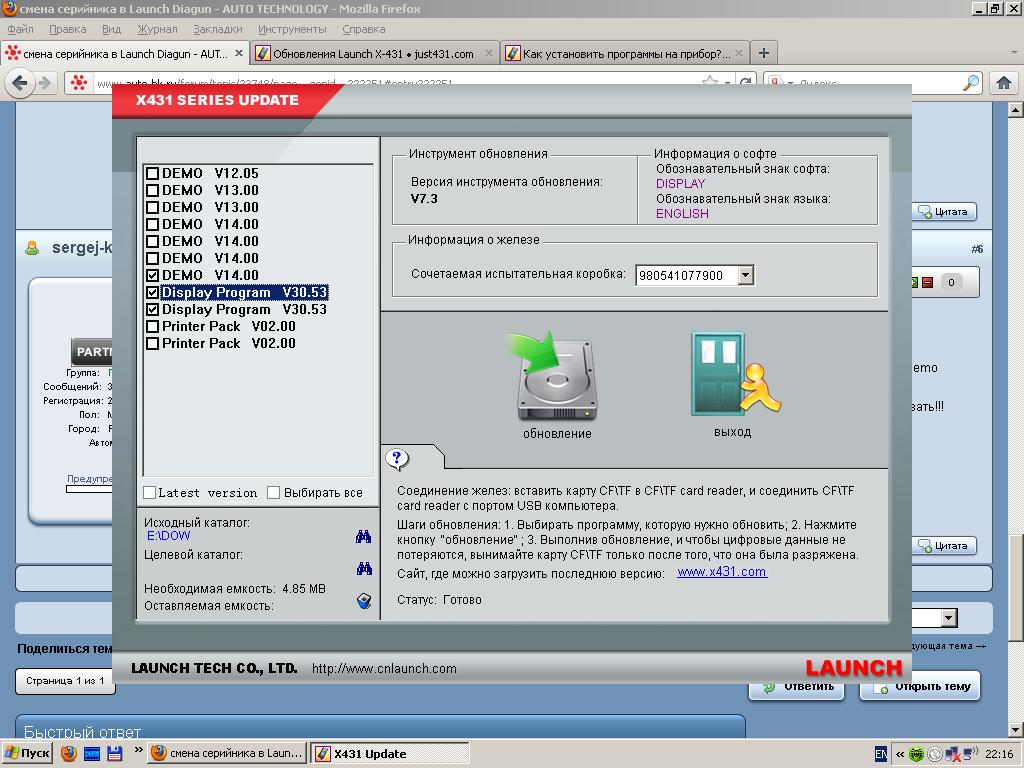Uncheck the checked DEMO V14.00 checkbox

click(x=152, y=275)
